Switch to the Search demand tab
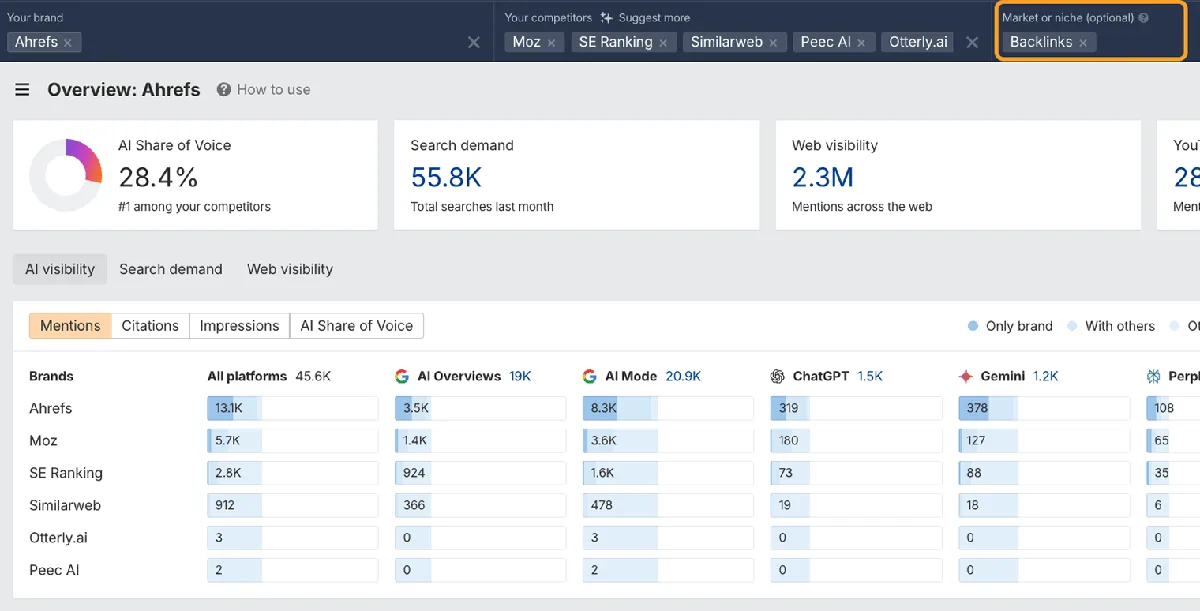Viewport: 1200px width, 611px height. point(171,269)
